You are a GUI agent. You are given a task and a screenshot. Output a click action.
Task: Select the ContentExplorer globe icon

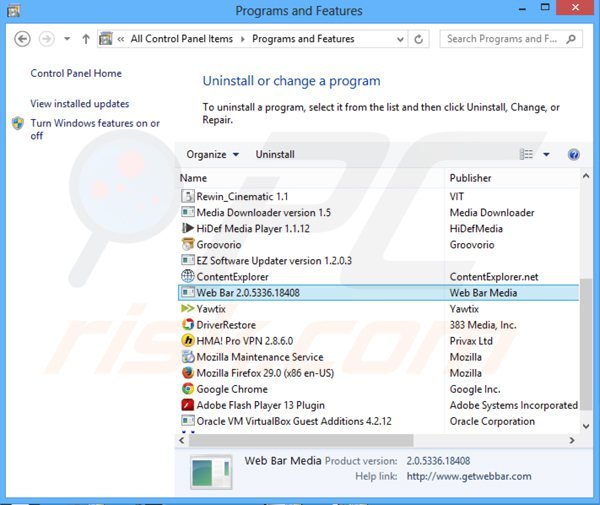point(188,276)
